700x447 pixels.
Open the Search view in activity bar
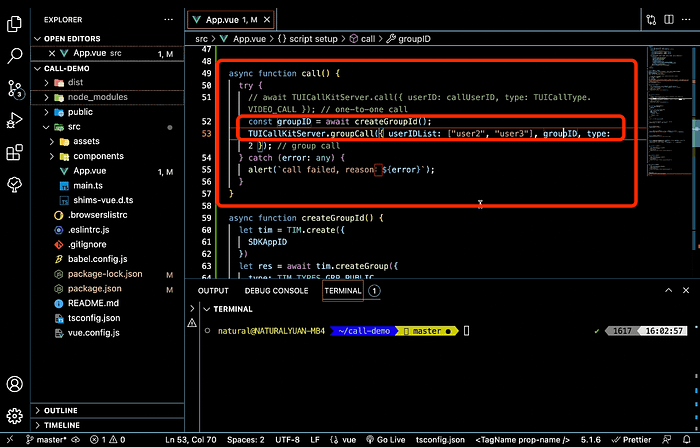tap(15, 55)
